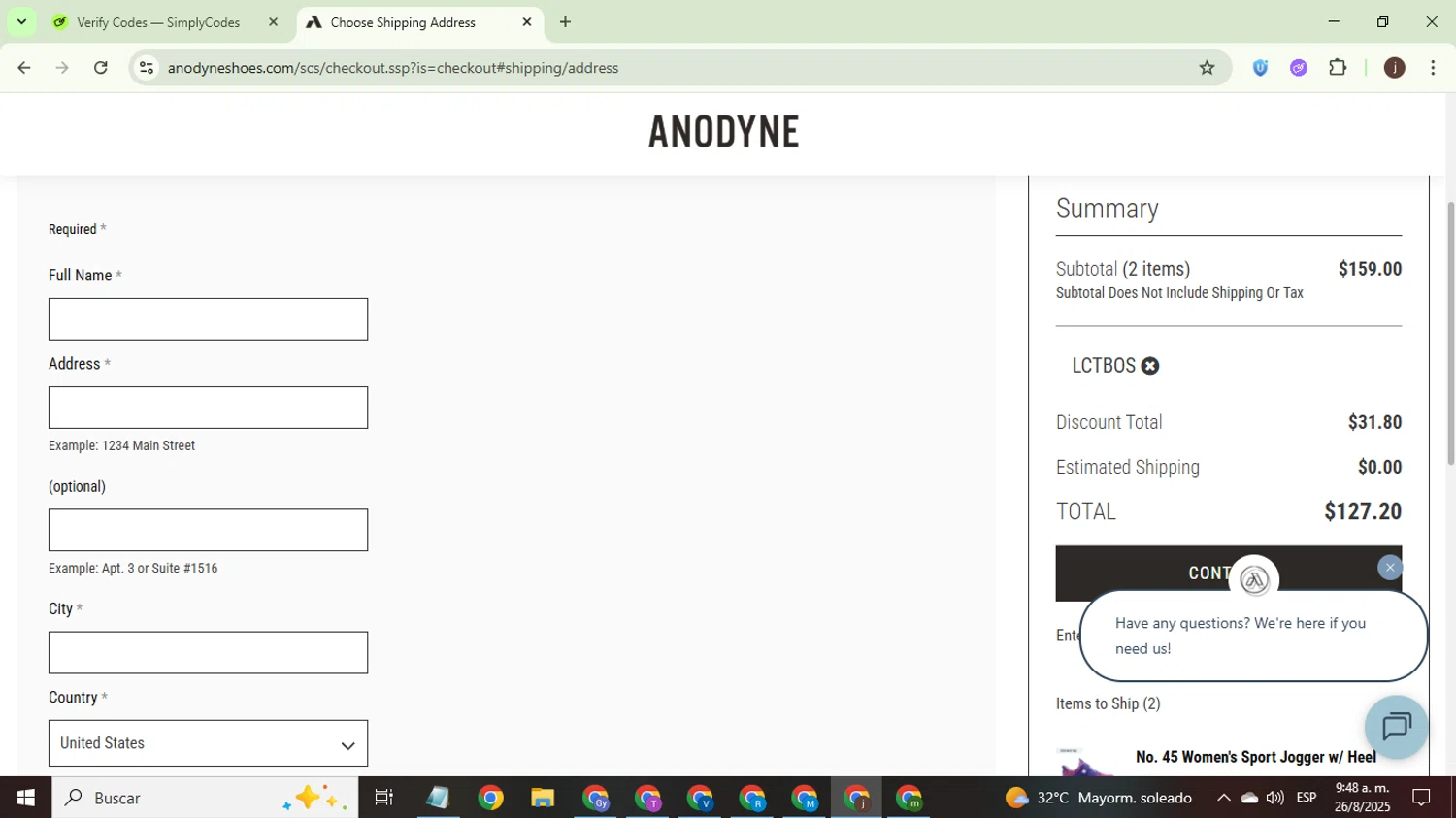Image resolution: width=1456 pixels, height=818 pixels.
Task: Click the Discount Total $31.80 value
Action: [1374, 422]
